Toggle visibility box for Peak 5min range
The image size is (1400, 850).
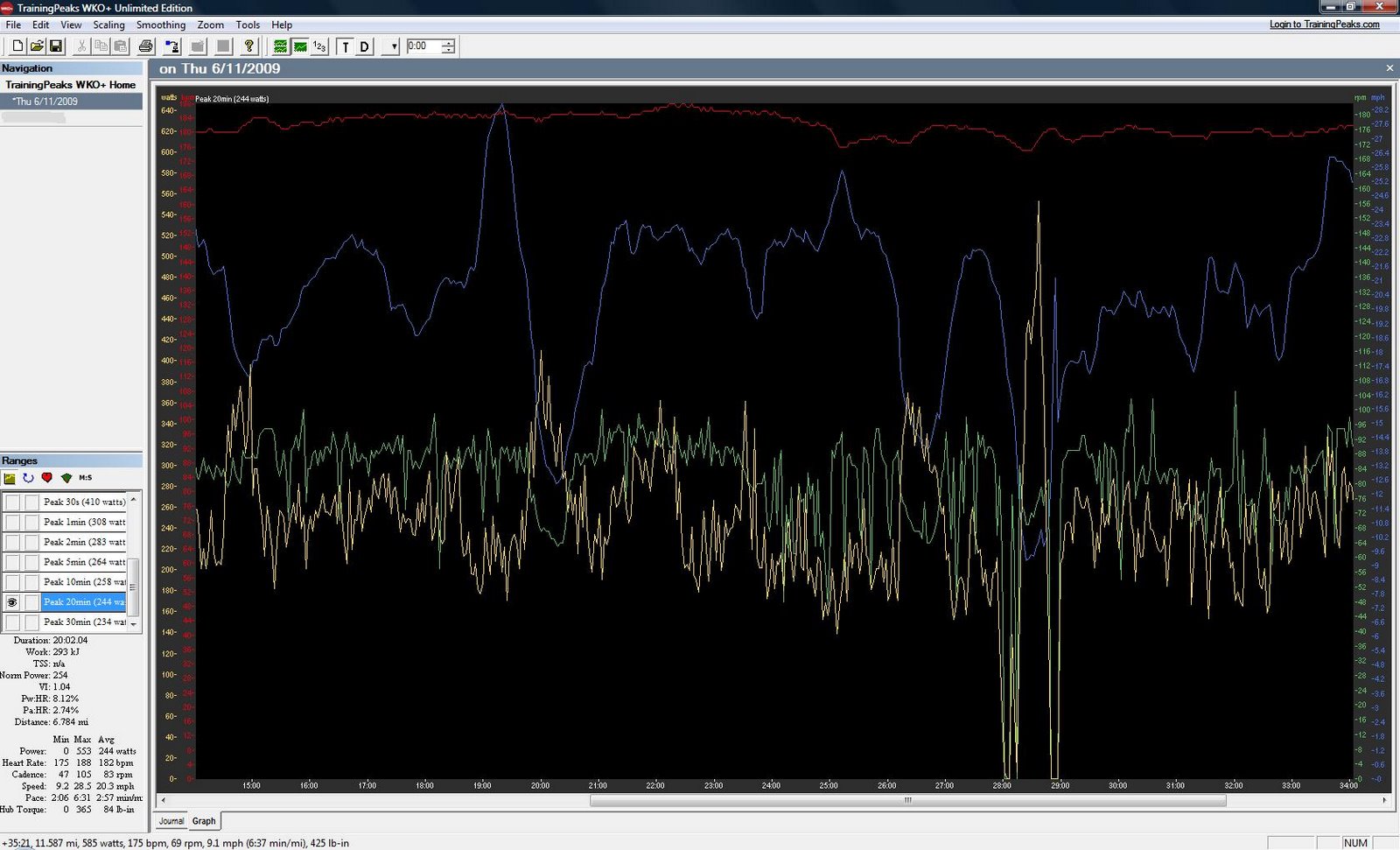[x=12, y=562]
